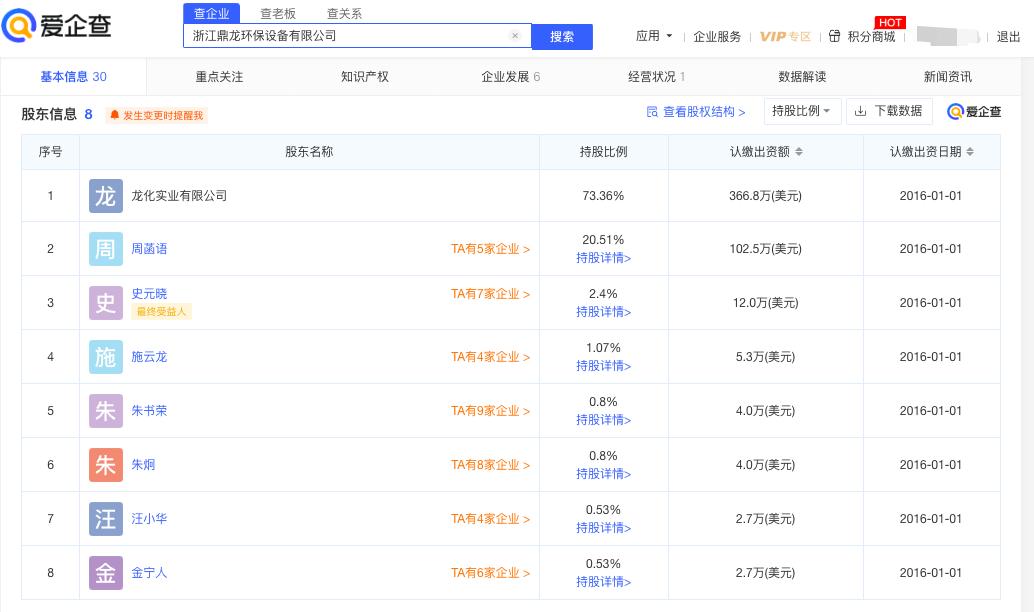
Task: Click the 最终受益人 tag under 史元晓
Action: (x=161, y=311)
